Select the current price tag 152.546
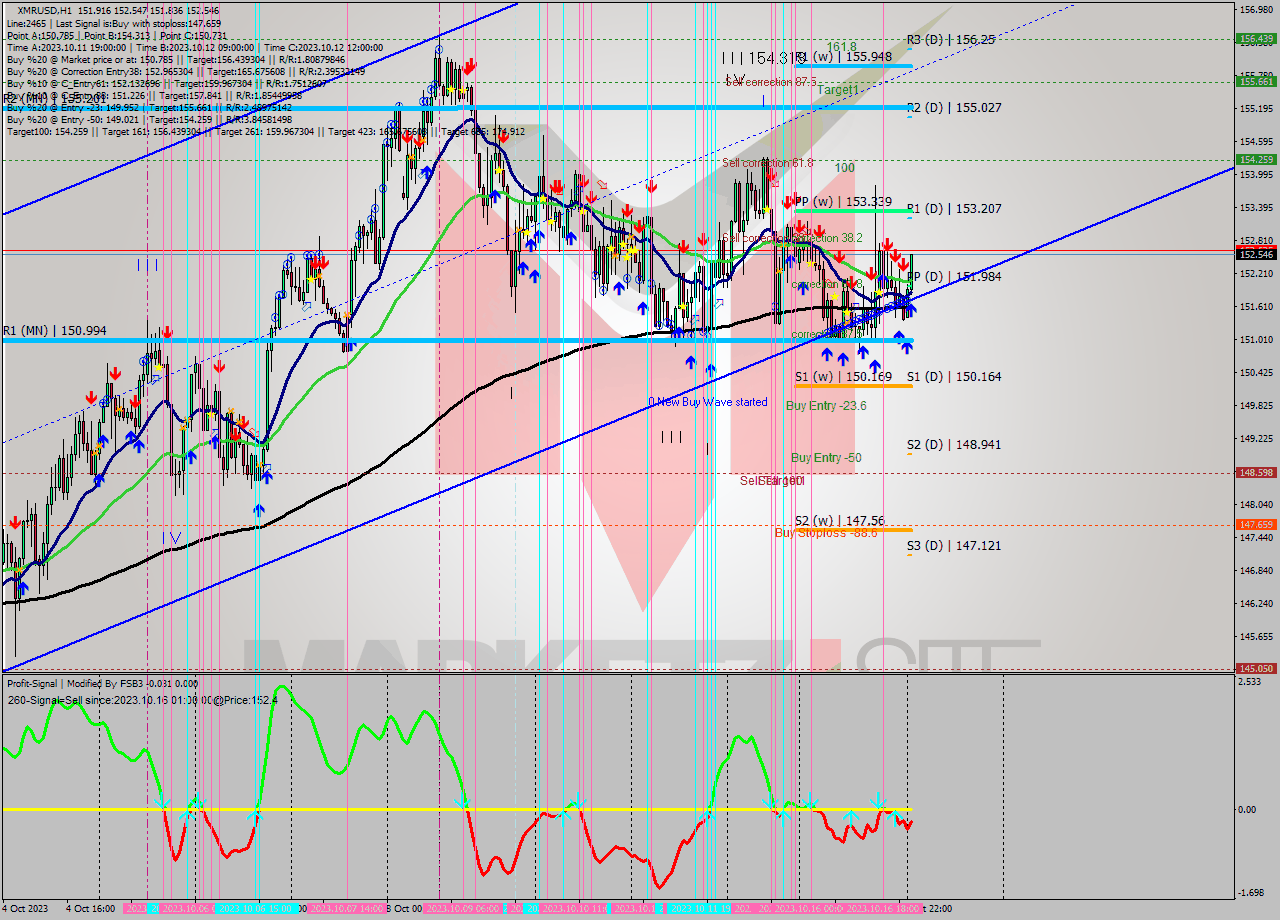1280x920 pixels. pos(1255,255)
